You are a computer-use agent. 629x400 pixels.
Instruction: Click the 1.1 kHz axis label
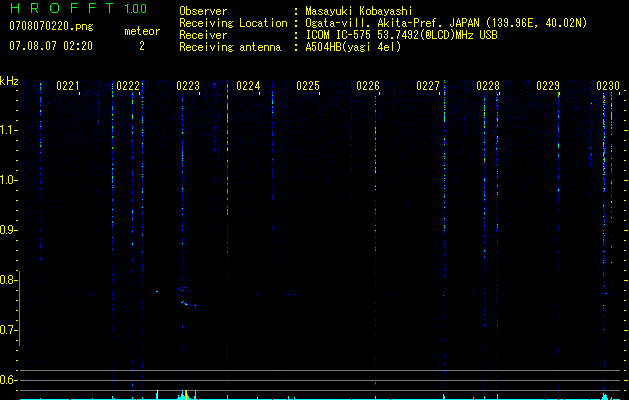coord(9,130)
